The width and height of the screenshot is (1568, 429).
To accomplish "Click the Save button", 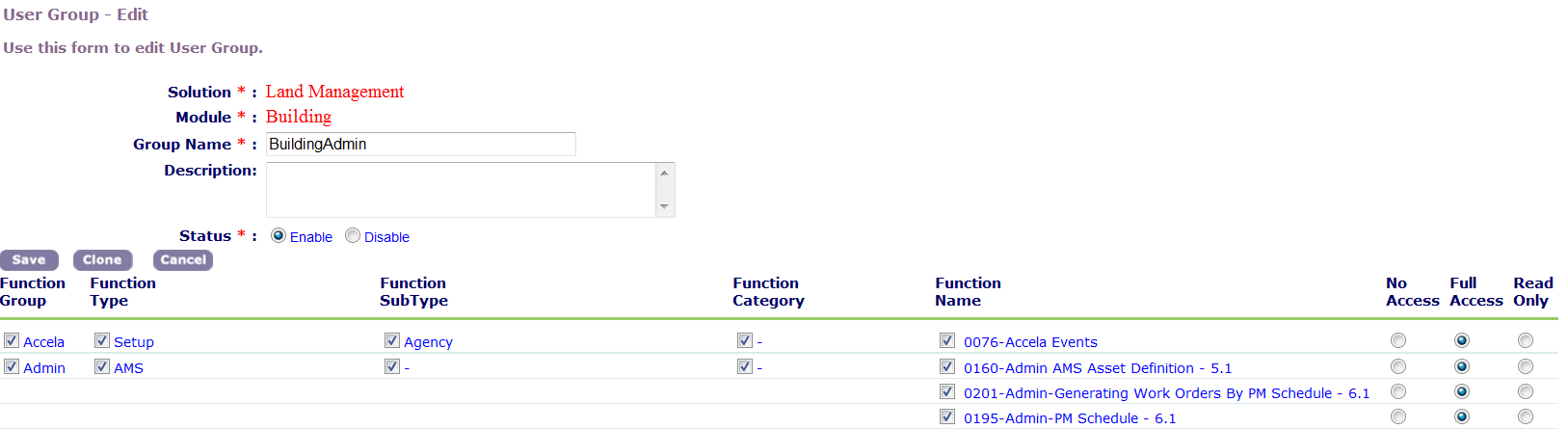I will click(29, 260).
